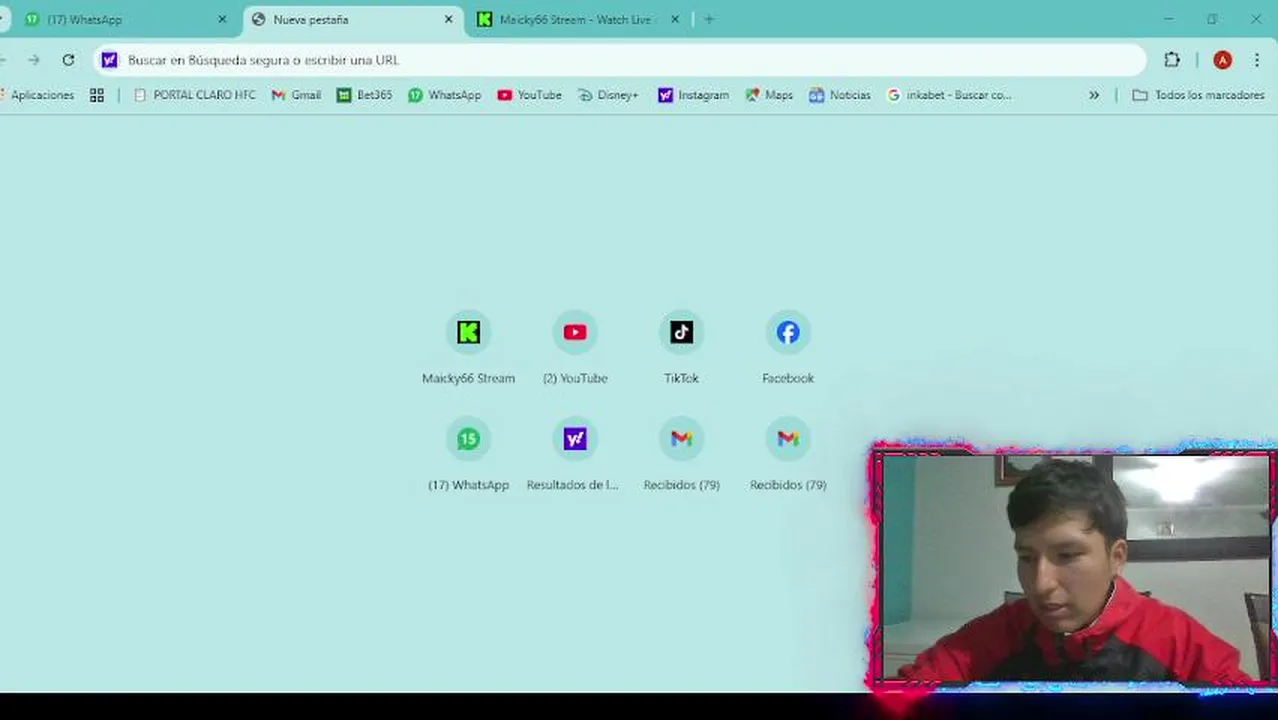
Task: Open the Extensions puzzle icon
Action: click(1172, 60)
